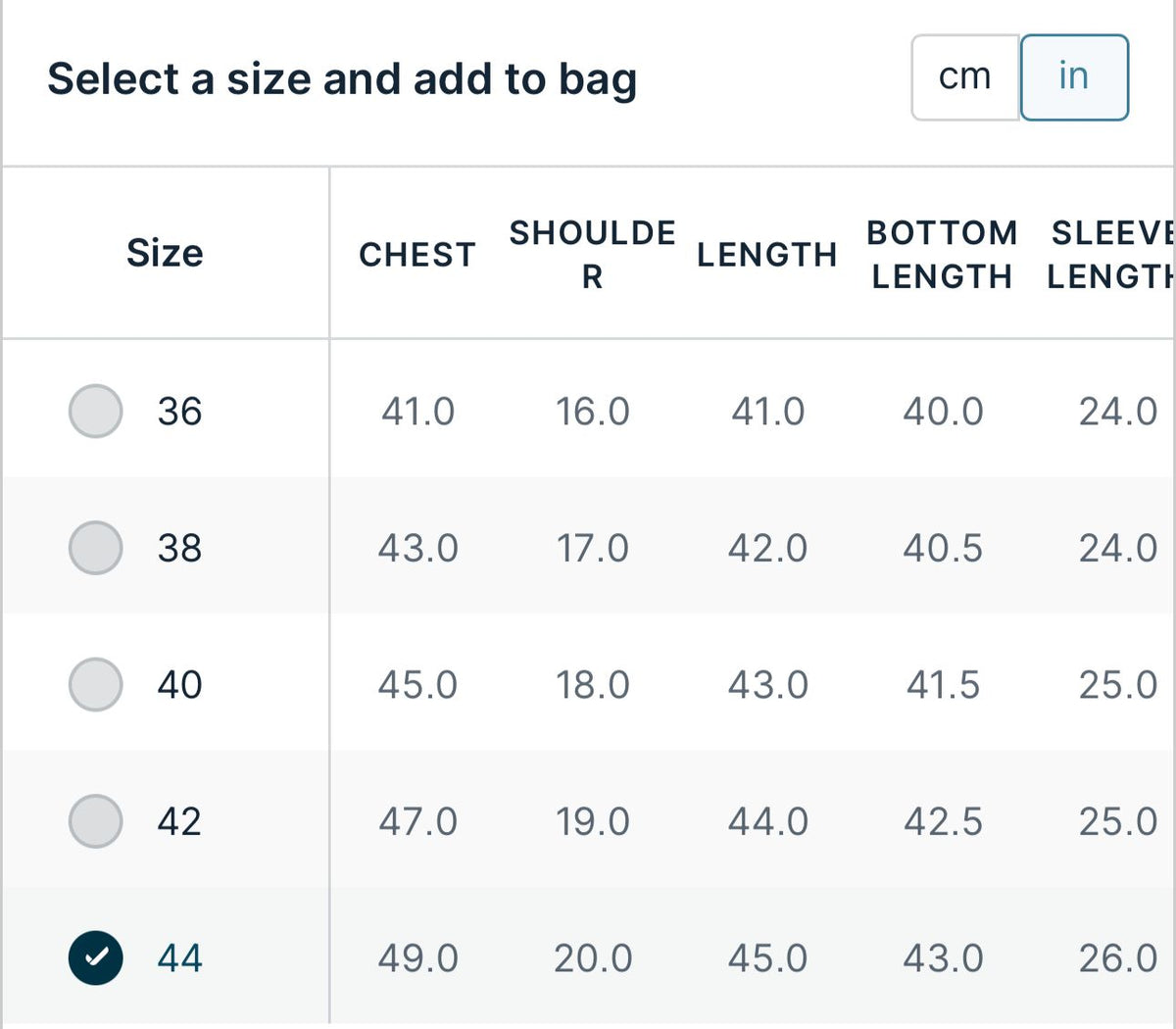Switch measurement units to cm

965,77
